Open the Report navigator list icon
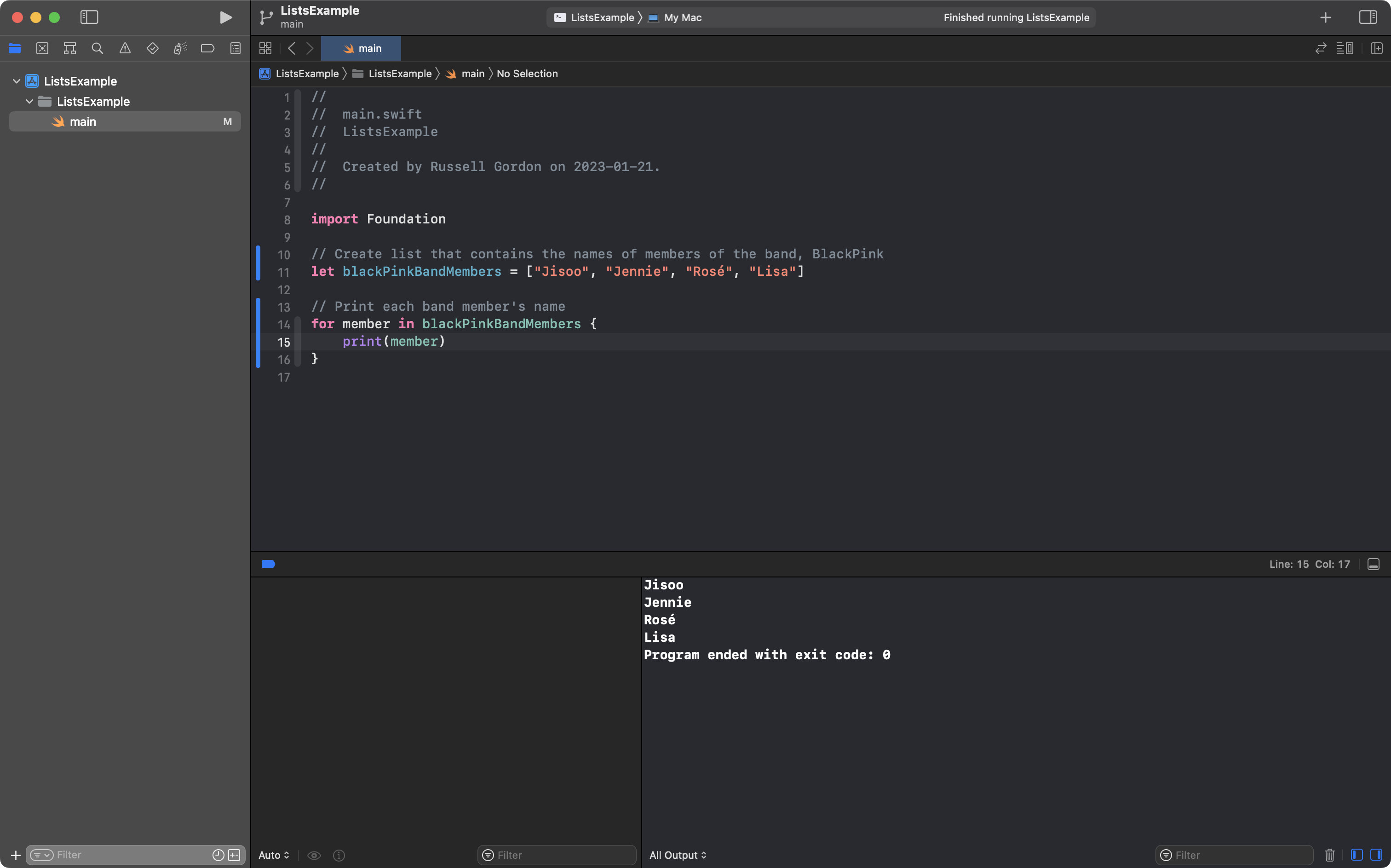Image resolution: width=1391 pixels, height=868 pixels. (235, 48)
